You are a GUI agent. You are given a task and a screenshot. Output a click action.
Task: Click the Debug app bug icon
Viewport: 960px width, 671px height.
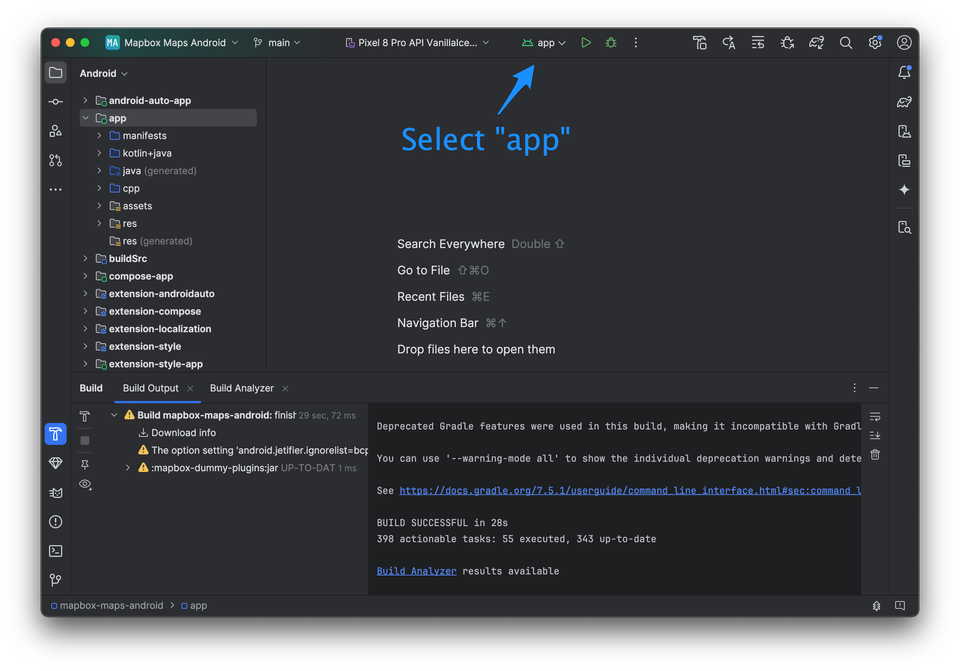611,43
